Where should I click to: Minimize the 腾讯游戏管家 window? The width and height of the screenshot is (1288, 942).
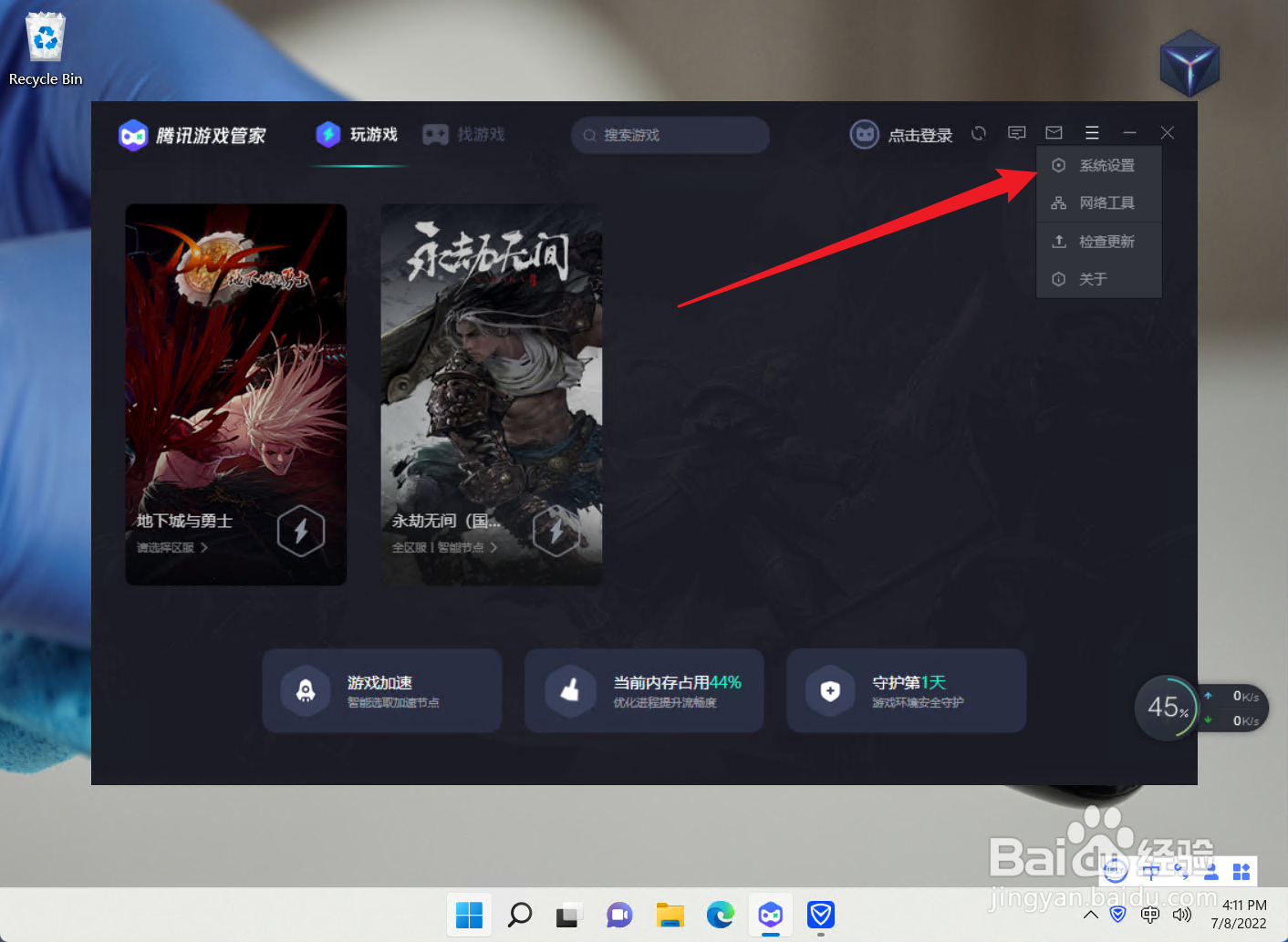[x=1129, y=133]
